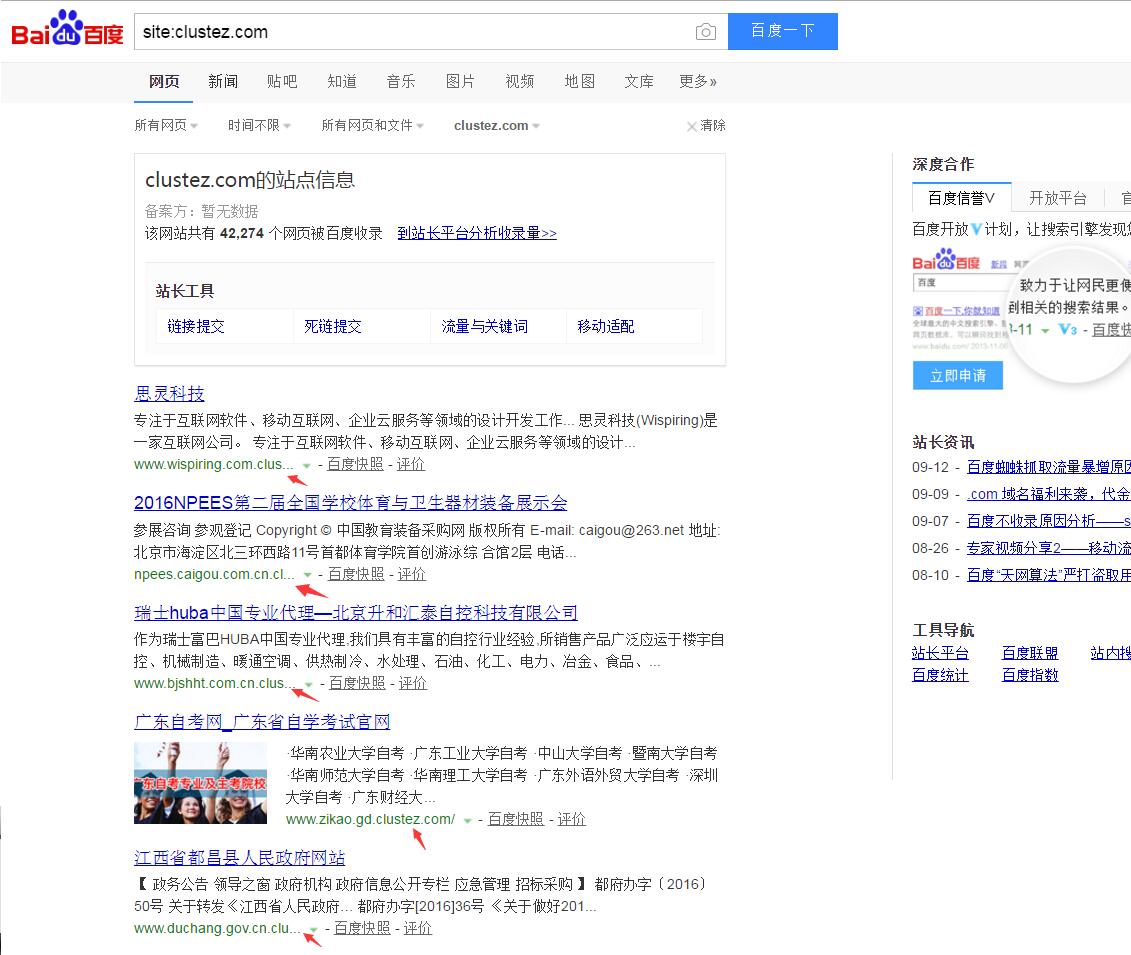Open the 思灵科技 search result
The width and height of the screenshot is (1131, 955).
tap(169, 394)
